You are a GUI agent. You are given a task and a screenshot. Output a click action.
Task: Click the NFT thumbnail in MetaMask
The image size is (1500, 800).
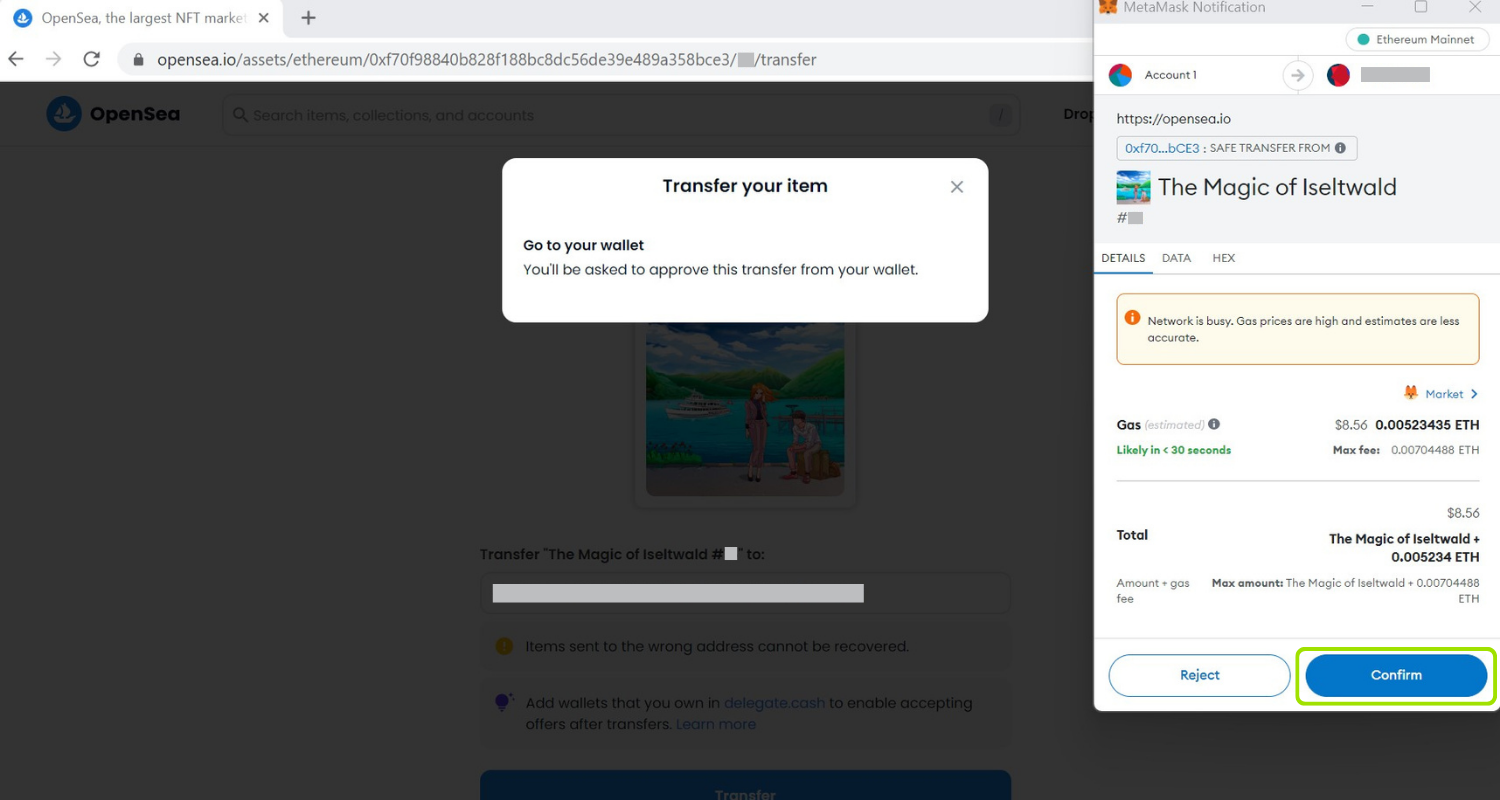coord(1133,187)
